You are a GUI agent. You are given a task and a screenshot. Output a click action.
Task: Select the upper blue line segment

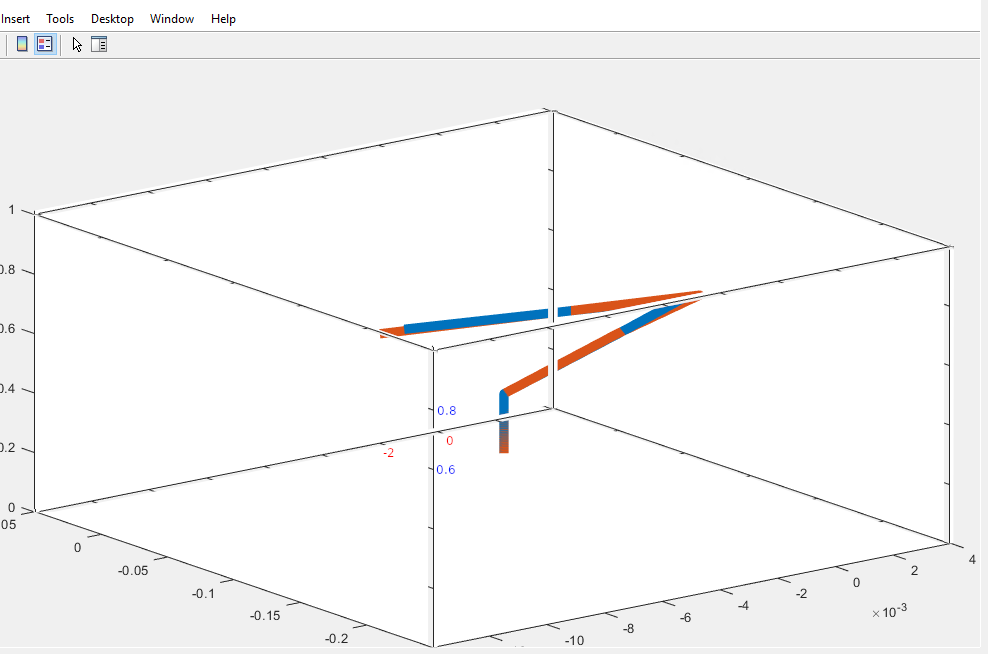tap(475, 321)
